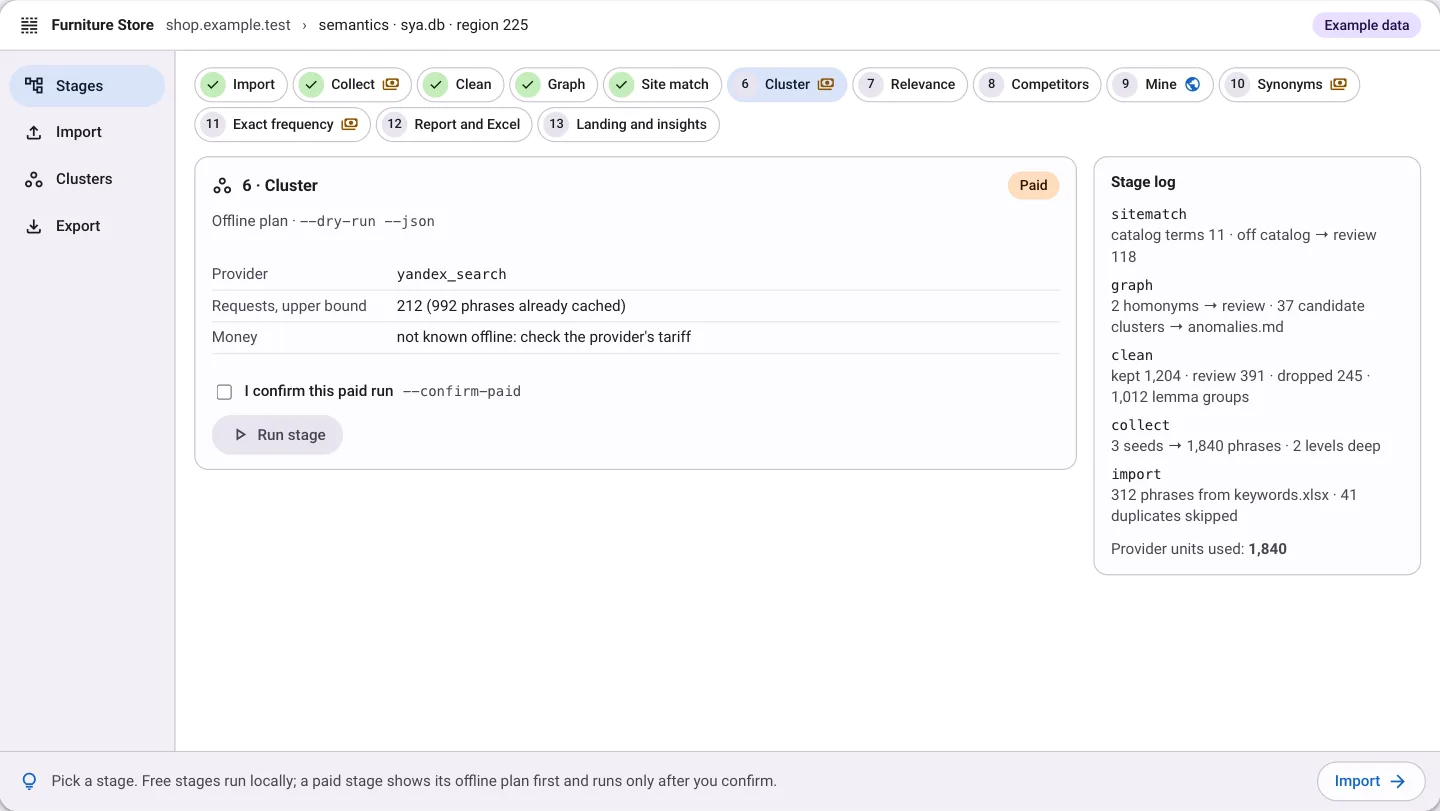Click the Run stage button
The image size is (1440, 811).
pos(277,435)
